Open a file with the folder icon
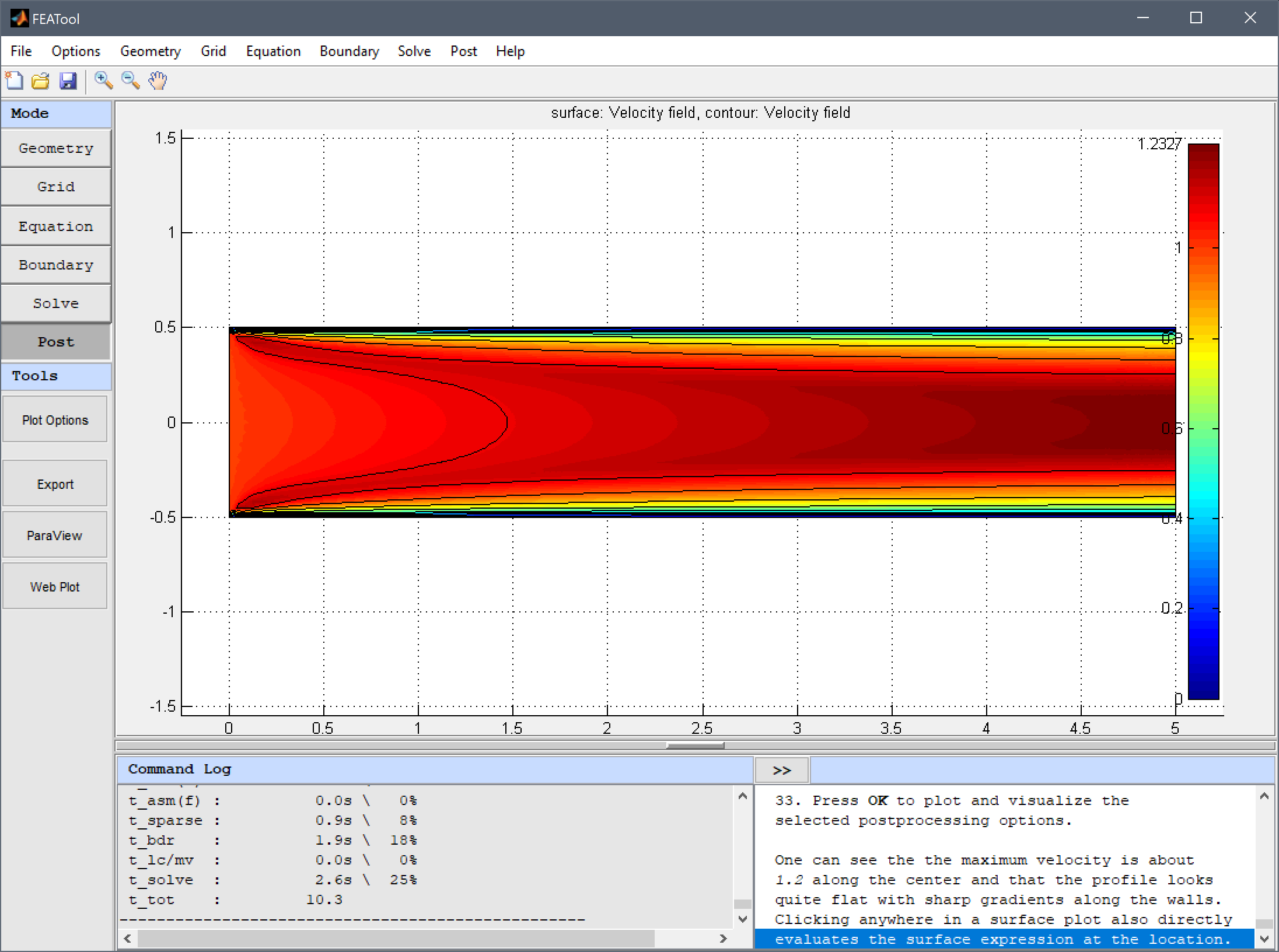 tap(40, 80)
